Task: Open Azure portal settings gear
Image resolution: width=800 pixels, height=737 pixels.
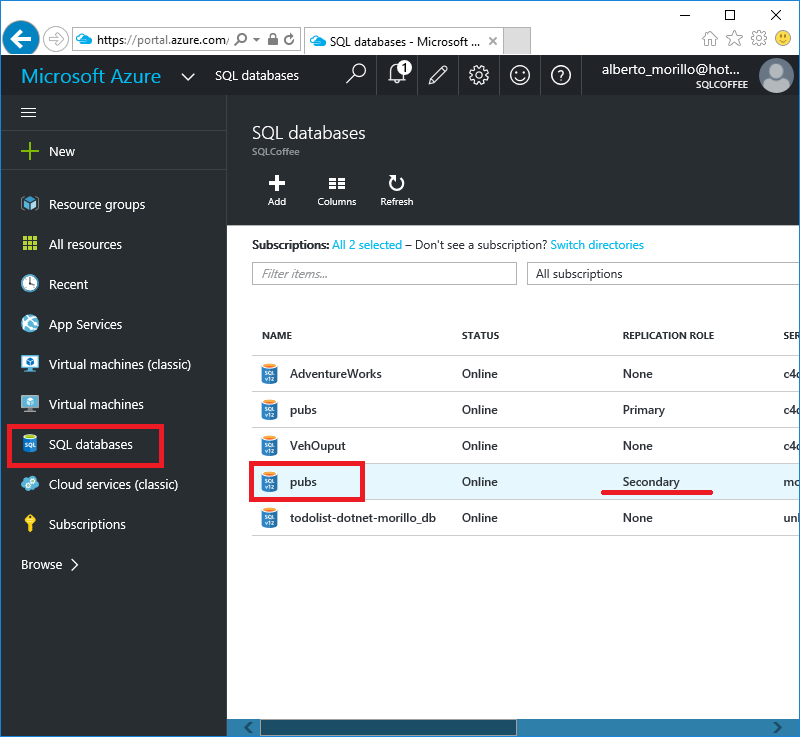Action: [x=479, y=75]
